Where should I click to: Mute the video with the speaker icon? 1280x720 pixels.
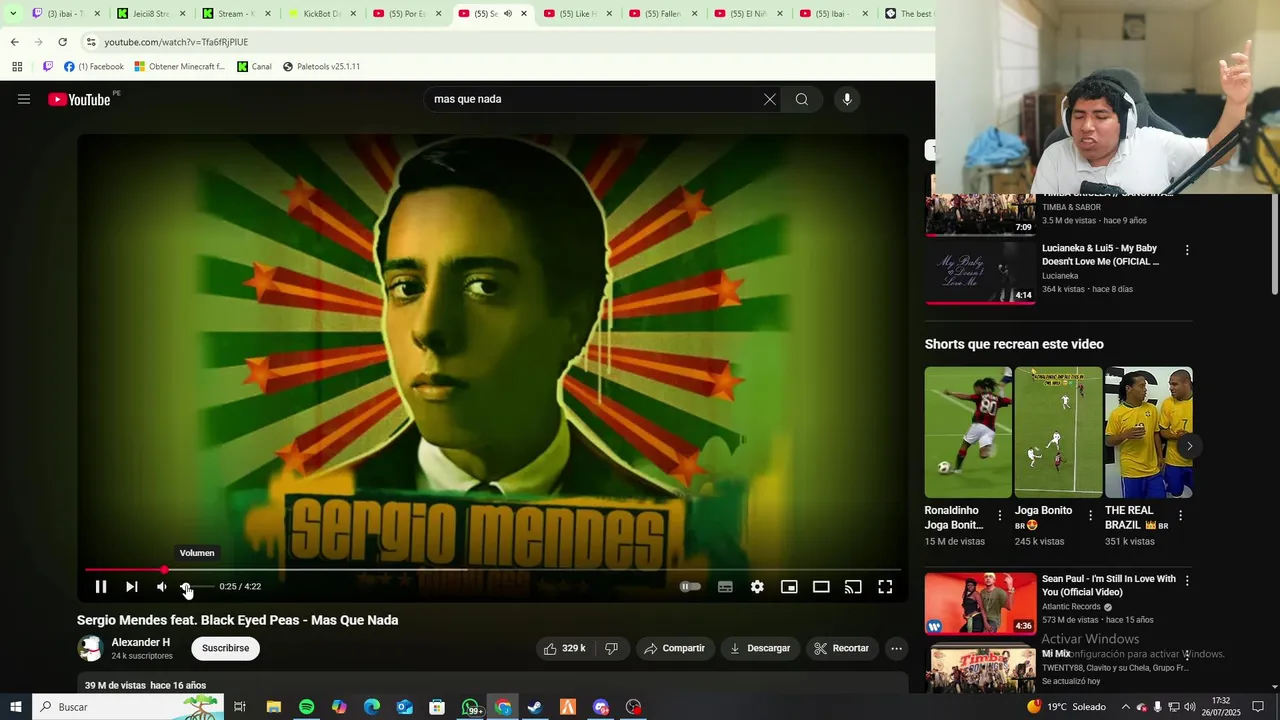tap(162, 587)
